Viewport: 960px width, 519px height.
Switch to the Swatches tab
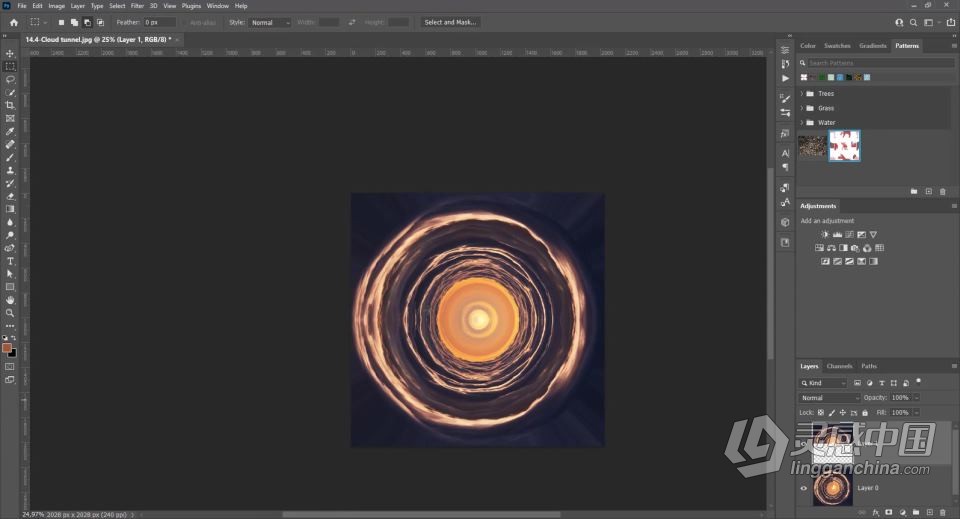click(837, 46)
